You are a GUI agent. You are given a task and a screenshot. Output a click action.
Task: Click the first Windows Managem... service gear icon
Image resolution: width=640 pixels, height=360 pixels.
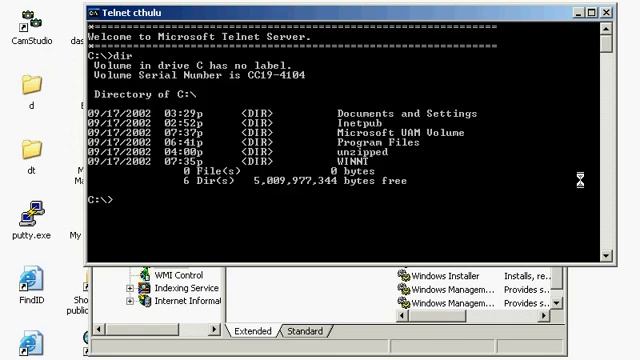click(x=403, y=289)
